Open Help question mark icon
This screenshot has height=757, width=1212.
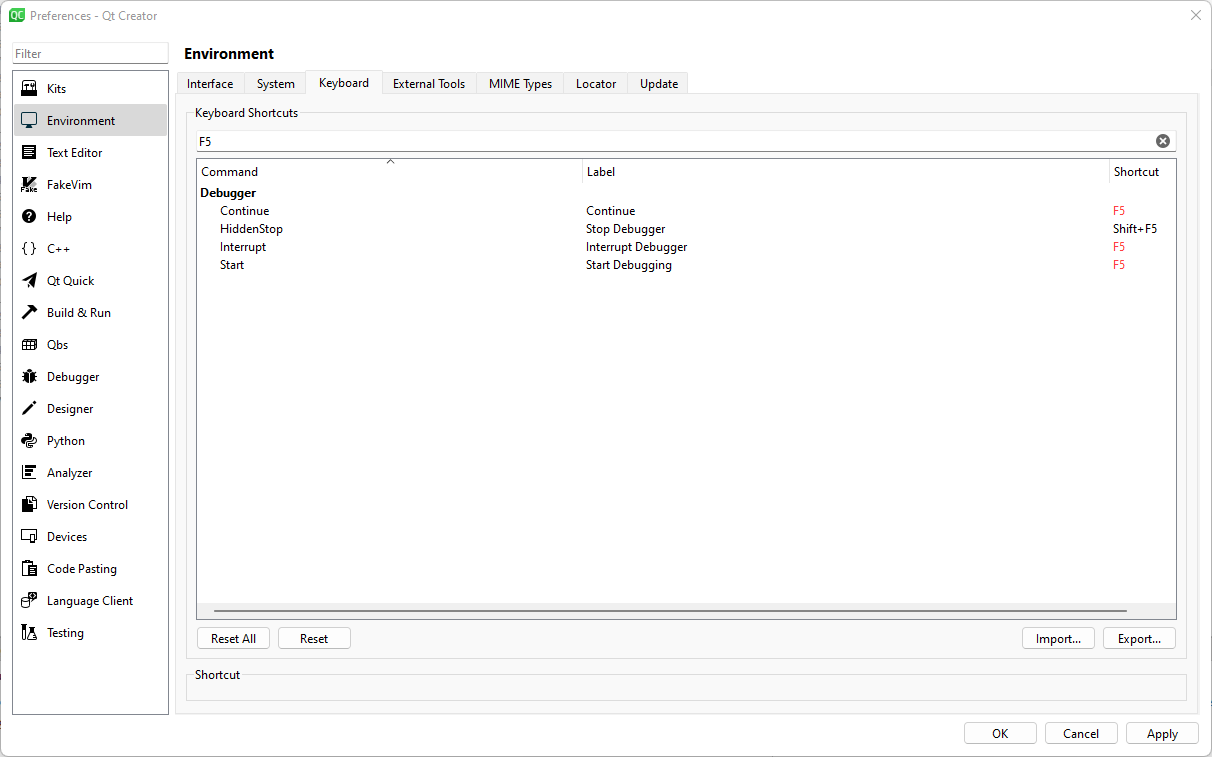(x=29, y=217)
